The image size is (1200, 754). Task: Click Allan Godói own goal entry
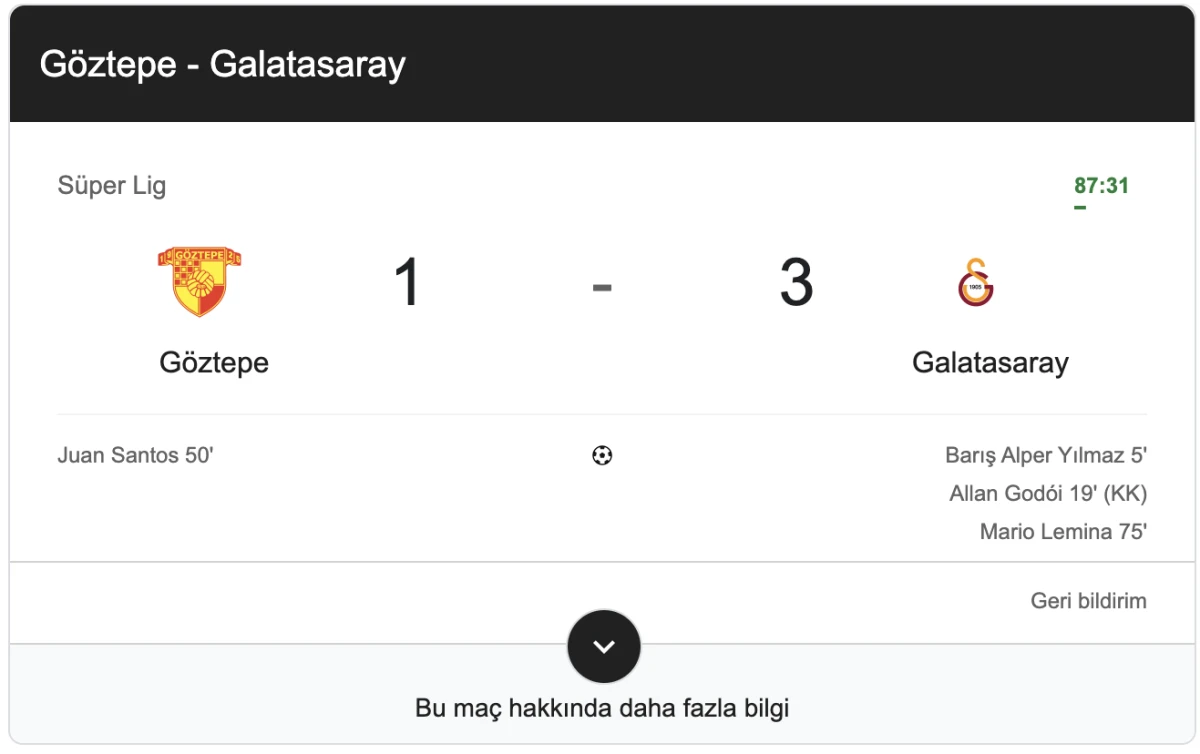(1048, 493)
